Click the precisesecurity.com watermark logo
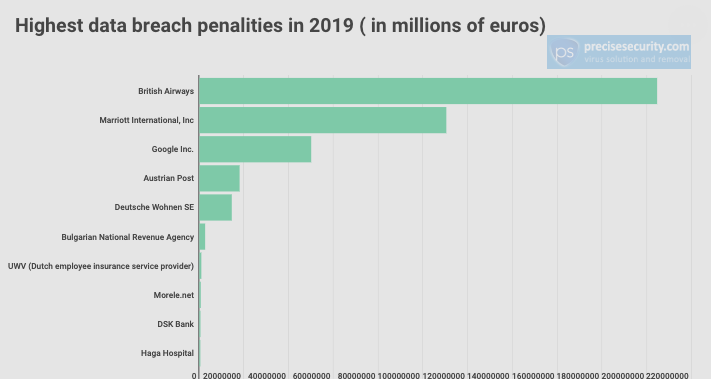Screen dimensions: 711x386 point(618,52)
